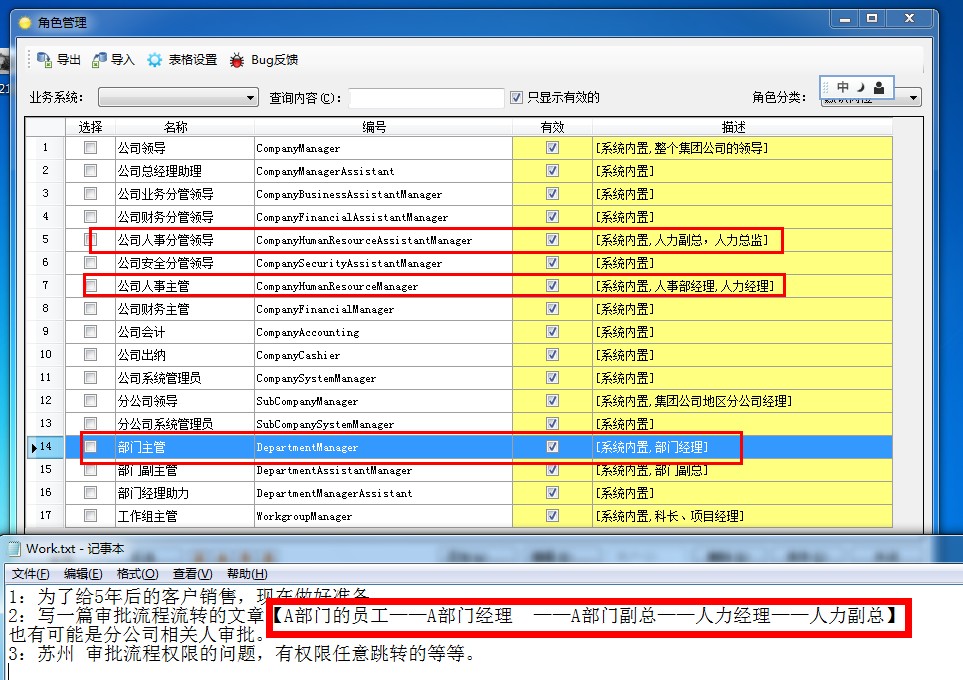Open Notepad 编辑(E) menu

(x=83, y=574)
